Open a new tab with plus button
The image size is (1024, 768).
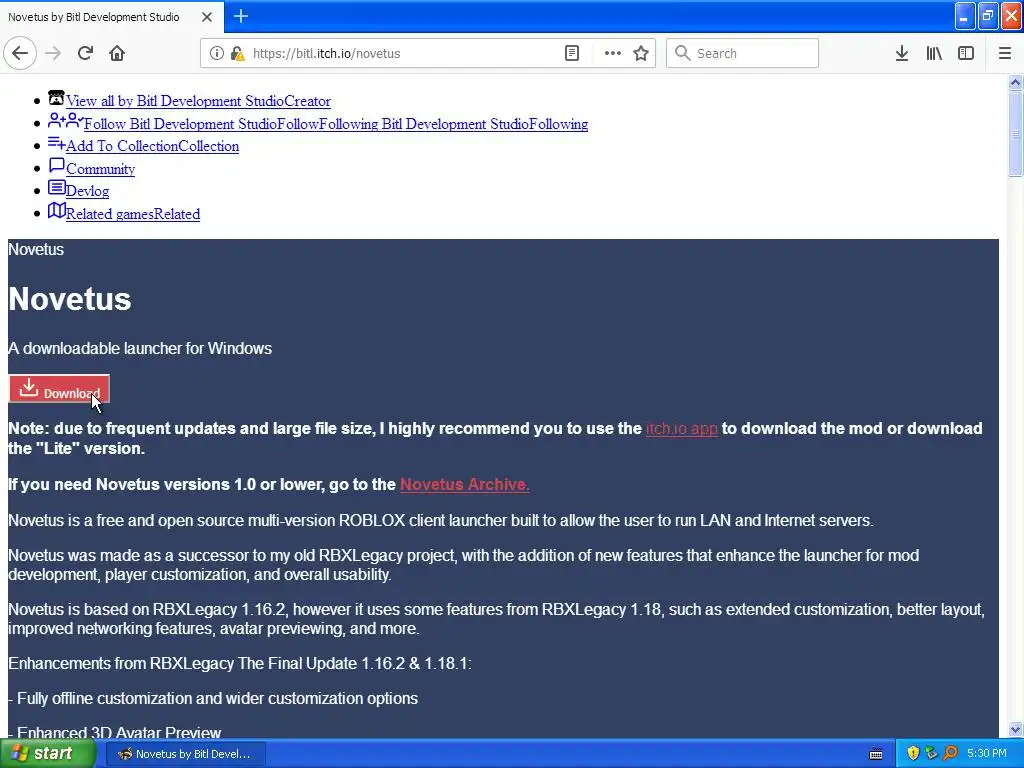tap(240, 16)
